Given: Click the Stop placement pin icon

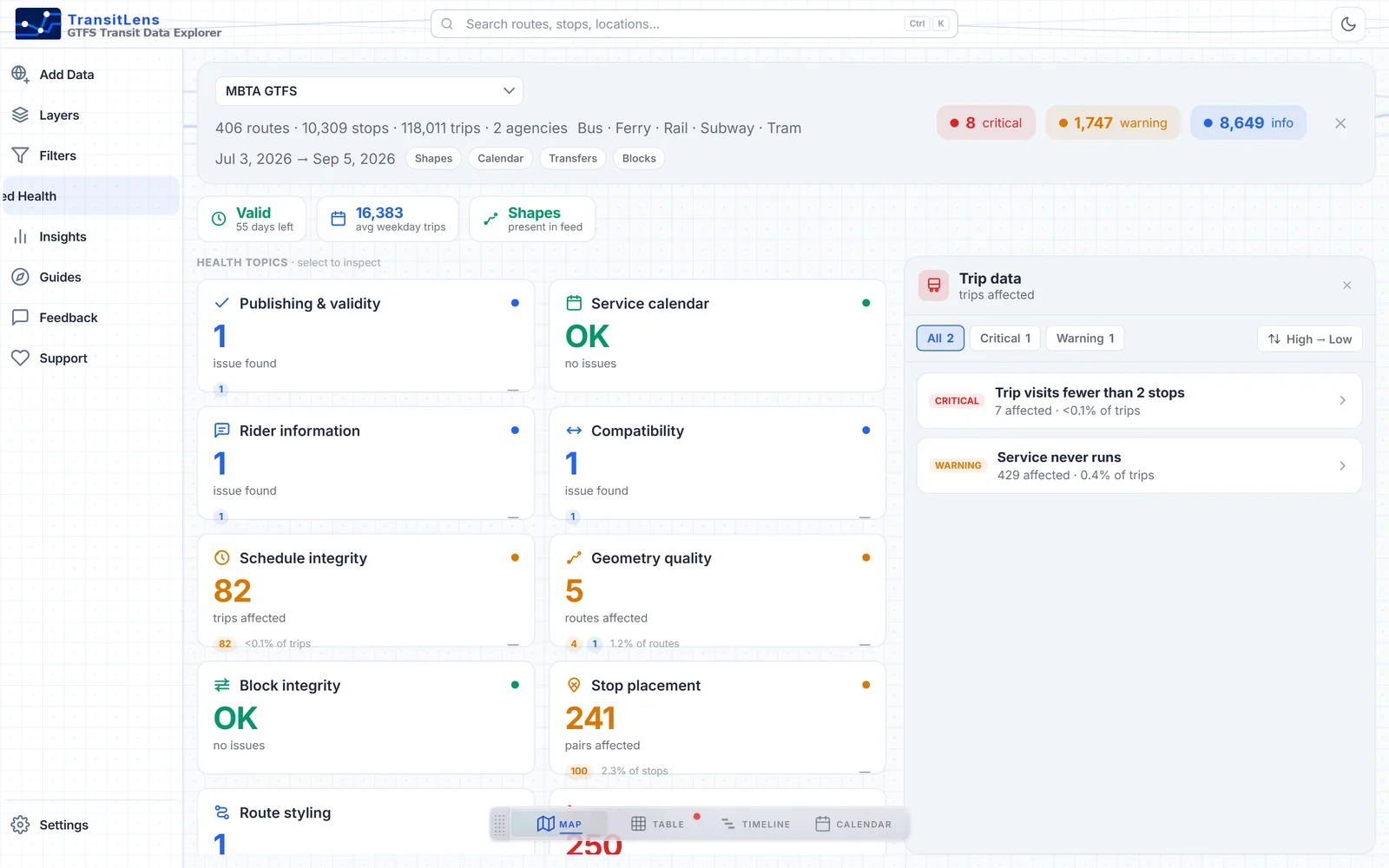Looking at the screenshot, I should (574, 685).
